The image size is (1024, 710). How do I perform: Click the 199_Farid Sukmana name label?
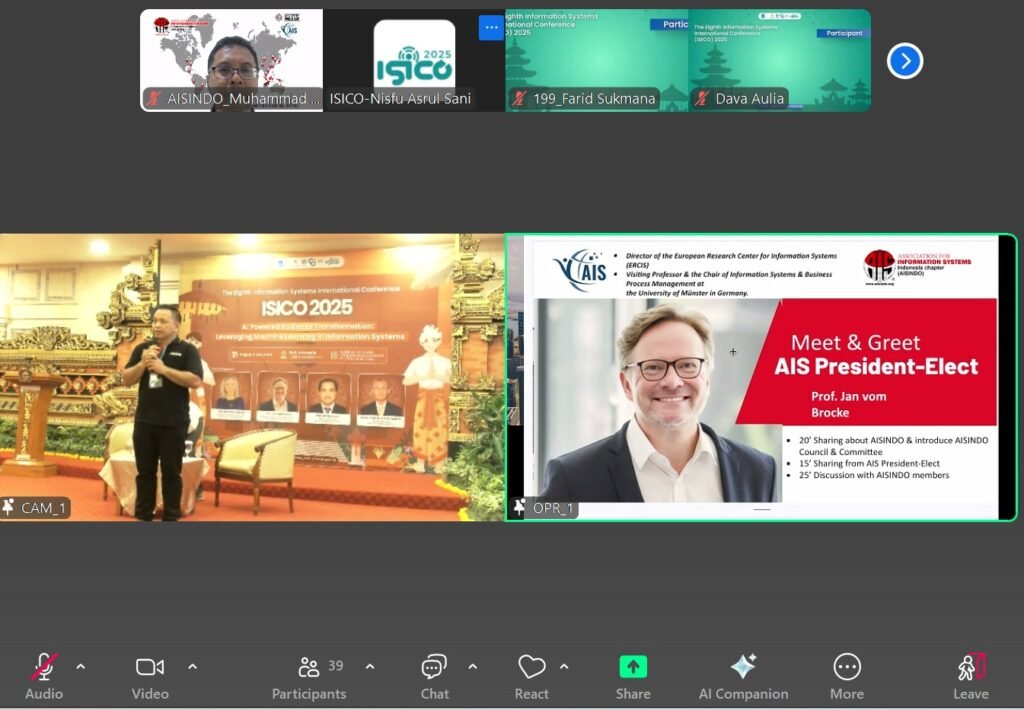[x=594, y=99]
